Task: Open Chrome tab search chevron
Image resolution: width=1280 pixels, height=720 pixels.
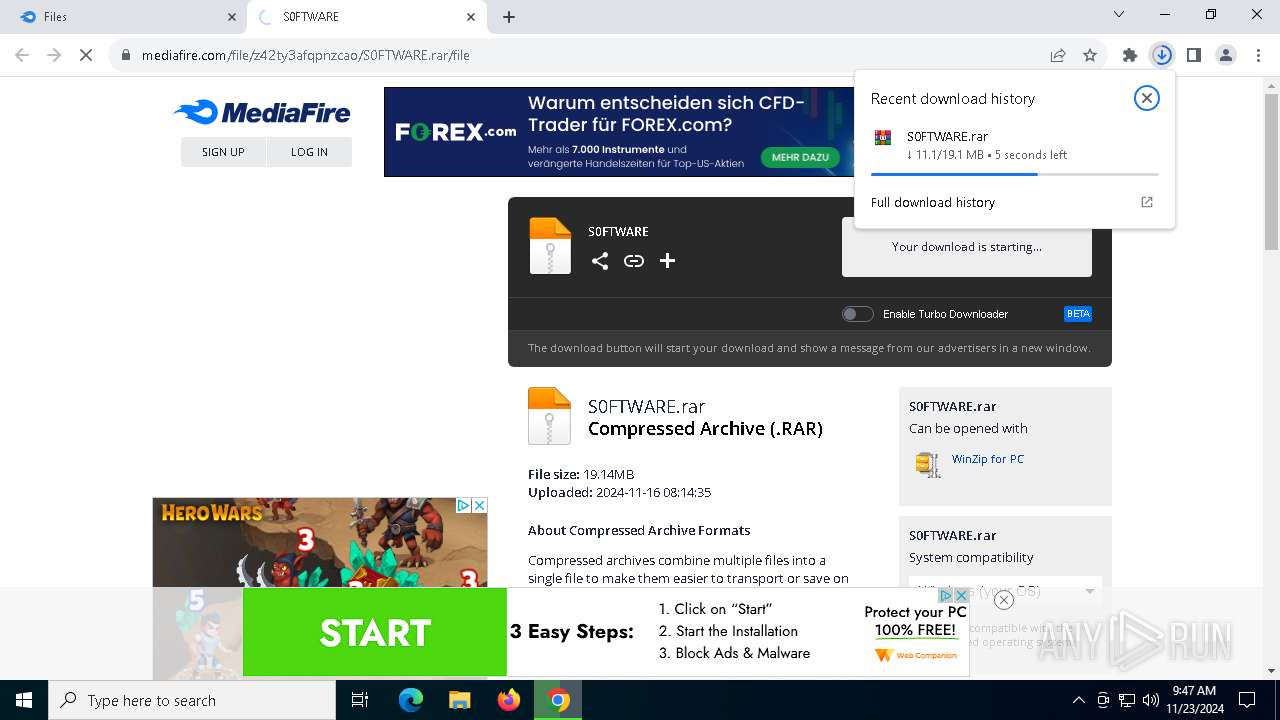Action: point(1119,15)
